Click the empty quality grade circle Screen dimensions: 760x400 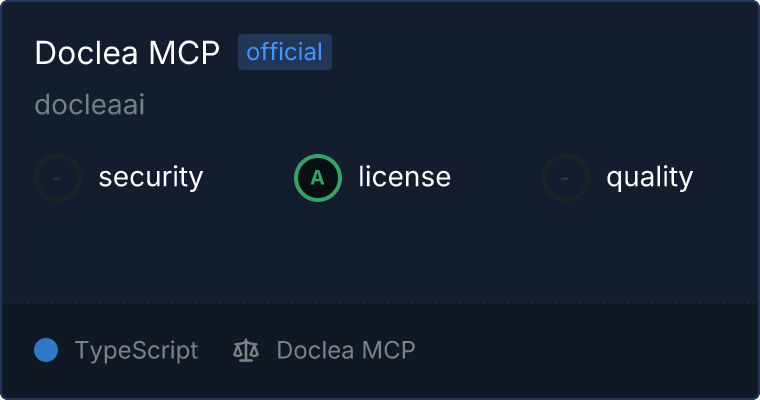[566, 178]
